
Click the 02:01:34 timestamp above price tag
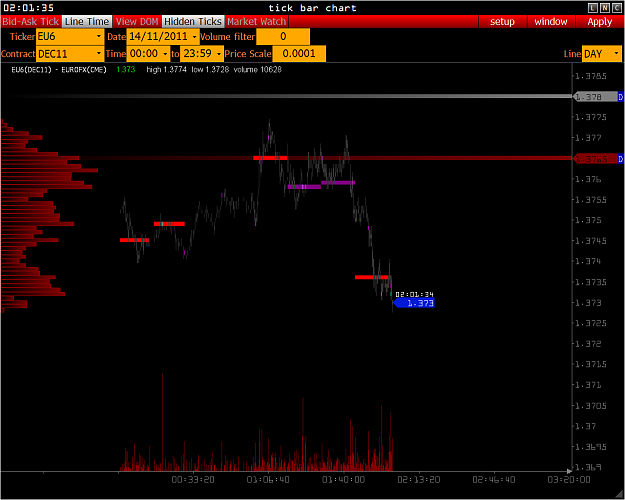(415, 294)
